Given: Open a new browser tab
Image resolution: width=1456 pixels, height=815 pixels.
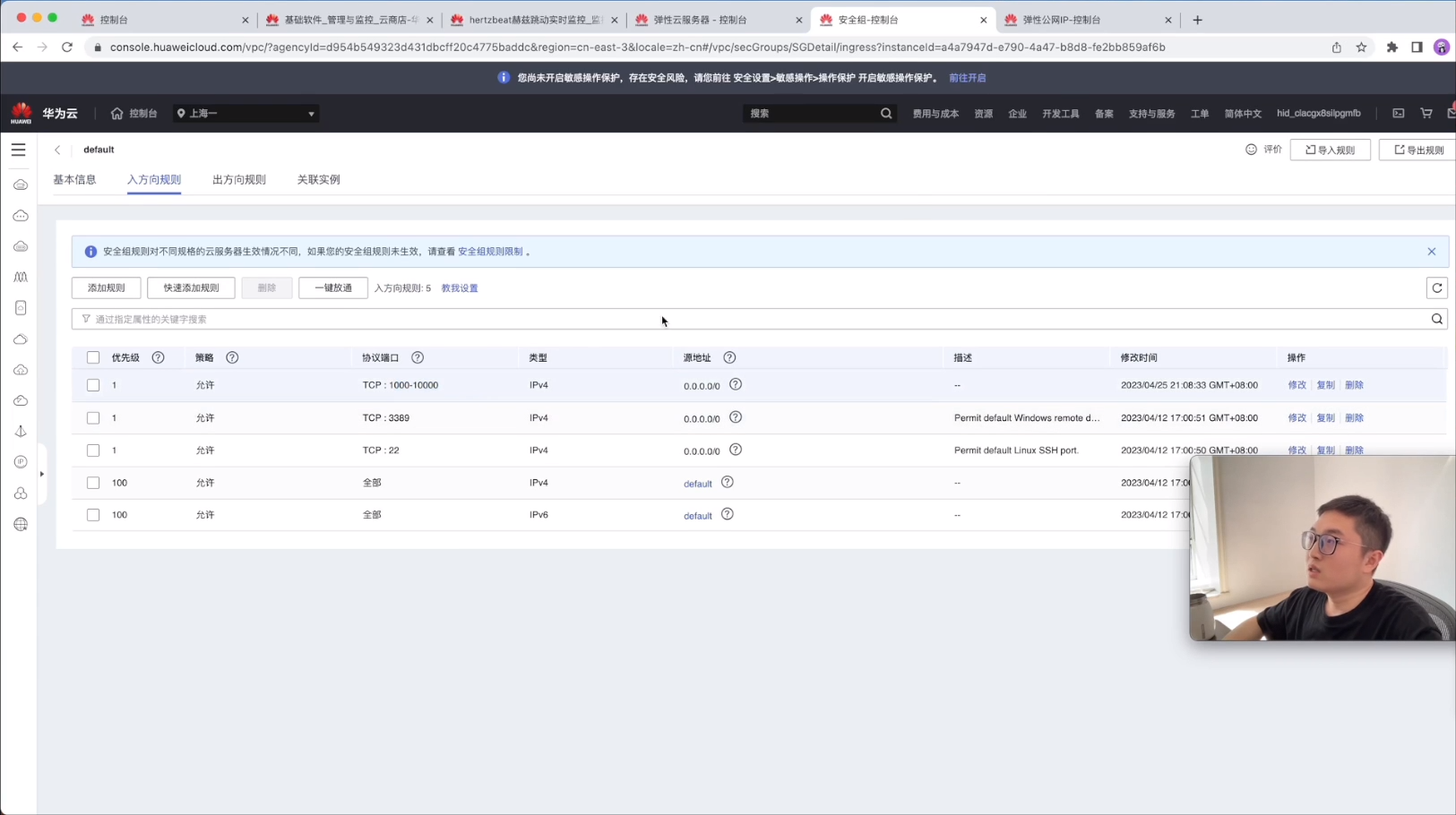Looking at the screenshot, I should point(1197,20).
